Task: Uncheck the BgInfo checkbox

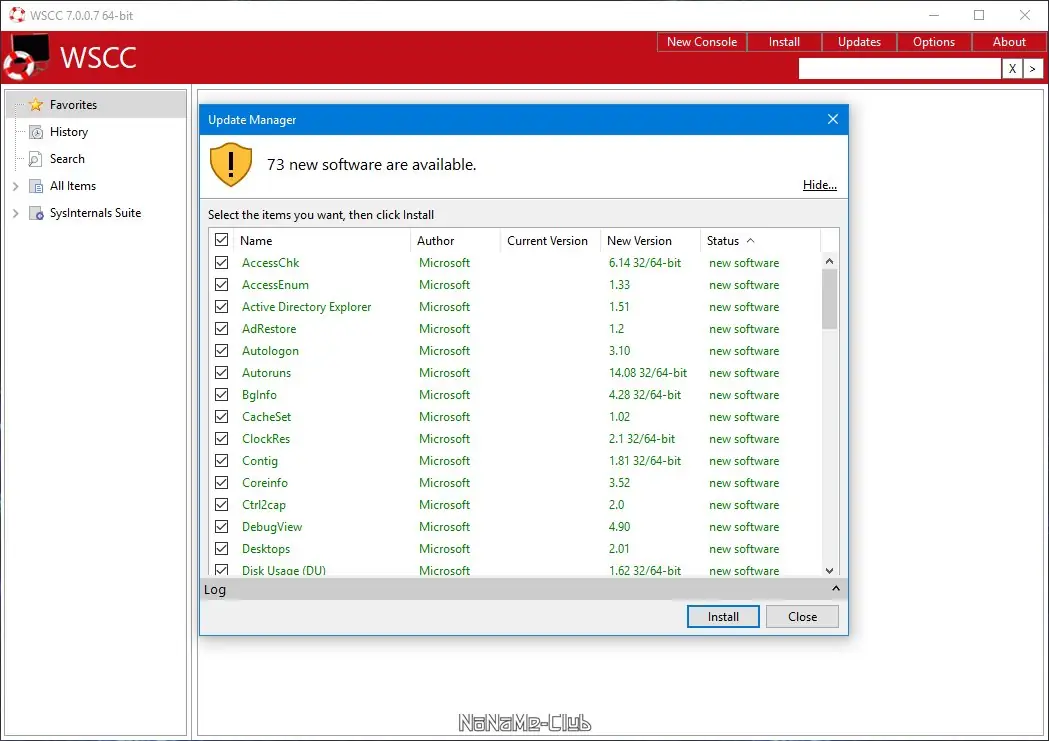Action: [x=221, y=395]
